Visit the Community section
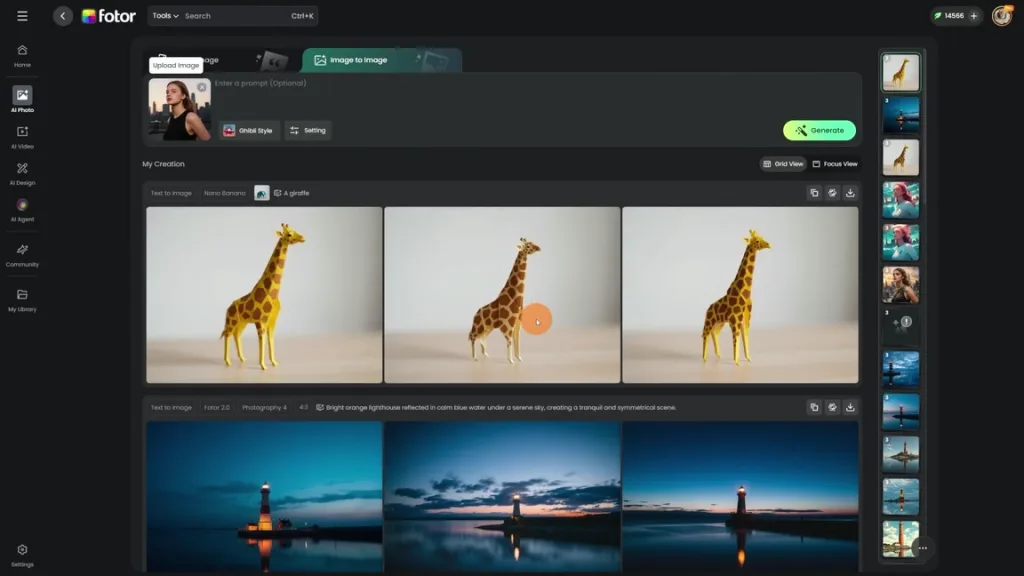1024x576 pixels. click(x=22, y=257)
